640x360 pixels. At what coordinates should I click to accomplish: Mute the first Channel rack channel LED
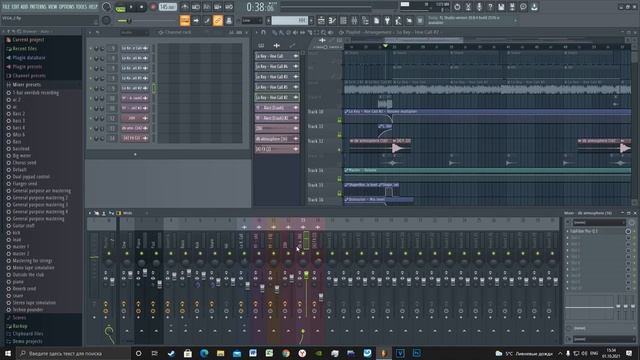(90, 48)
